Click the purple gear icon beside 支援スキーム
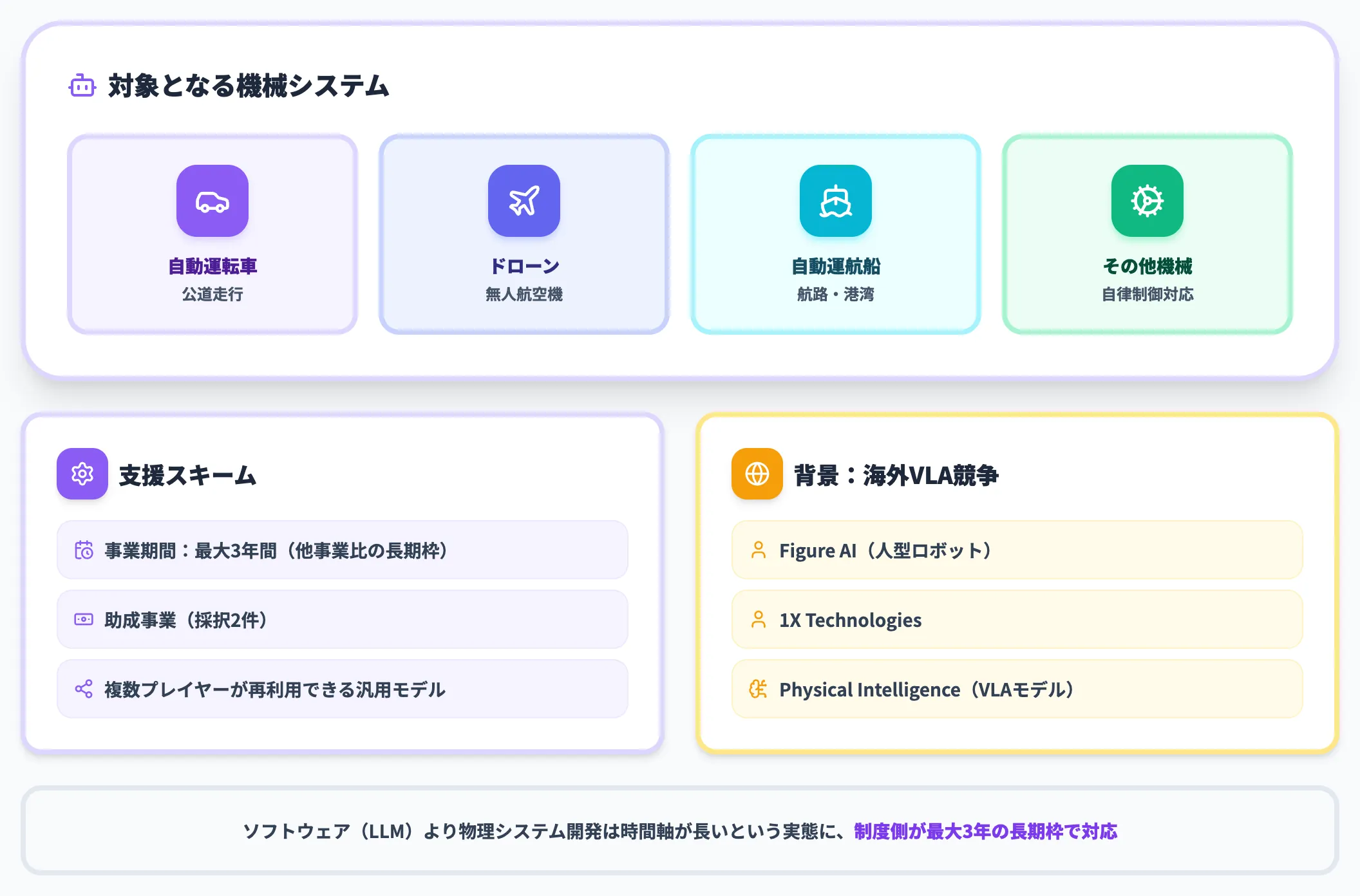This screenshot has height=896, width=1360. click(82, 474)
